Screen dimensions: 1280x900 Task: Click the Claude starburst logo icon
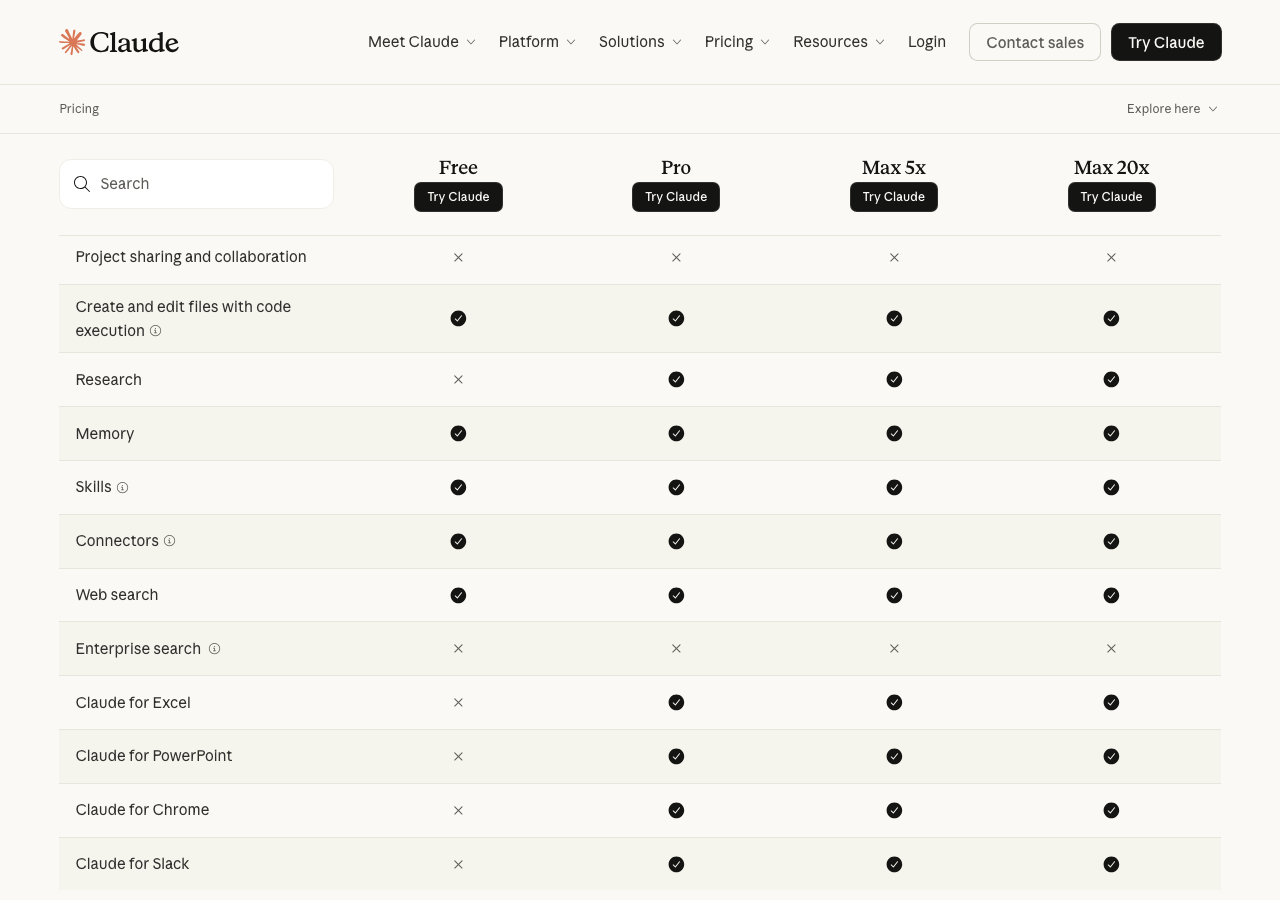pos(72,42)
